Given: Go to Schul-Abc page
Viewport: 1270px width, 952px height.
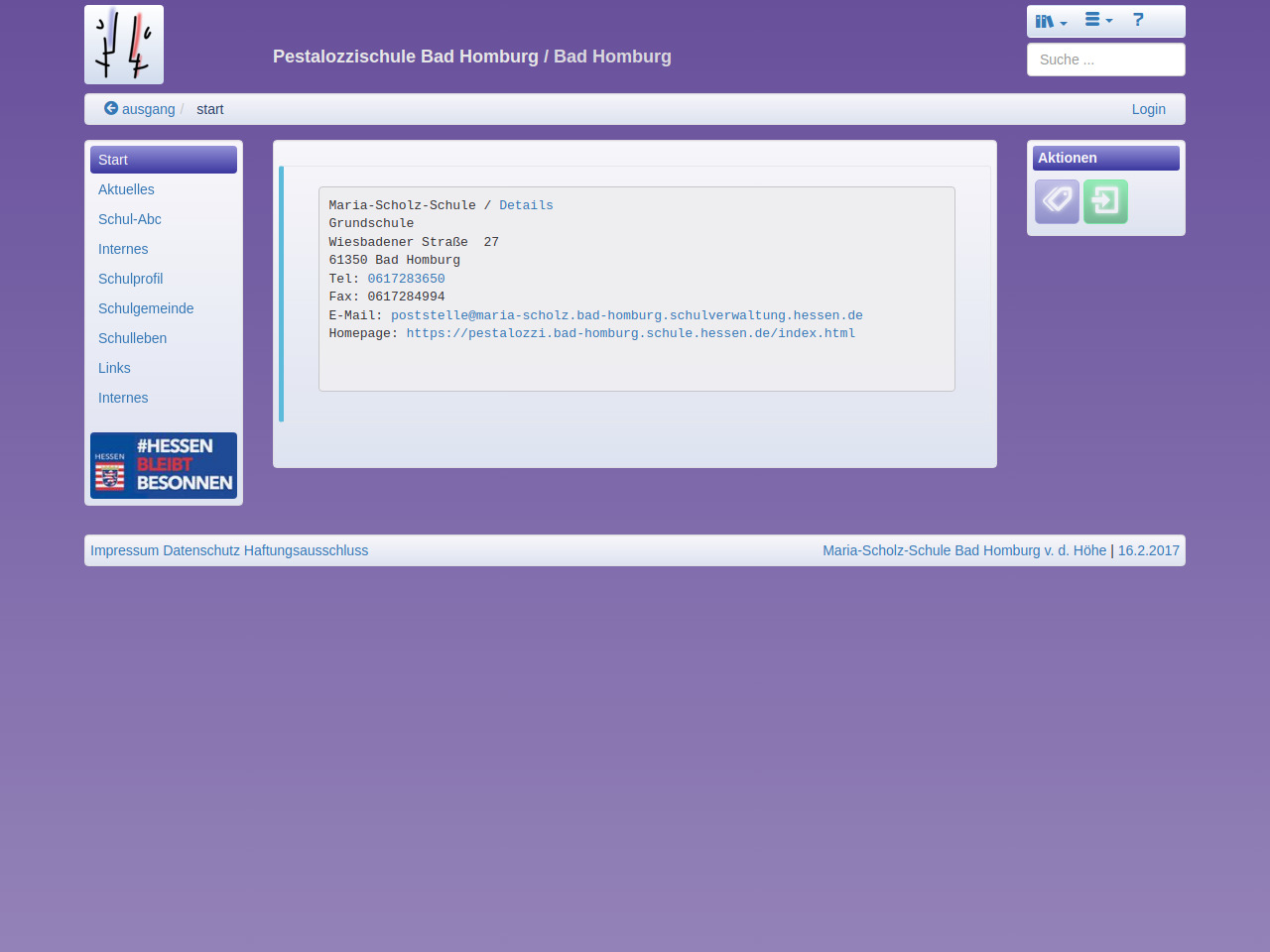Looking at the screenshot, I should coord(130,219).
